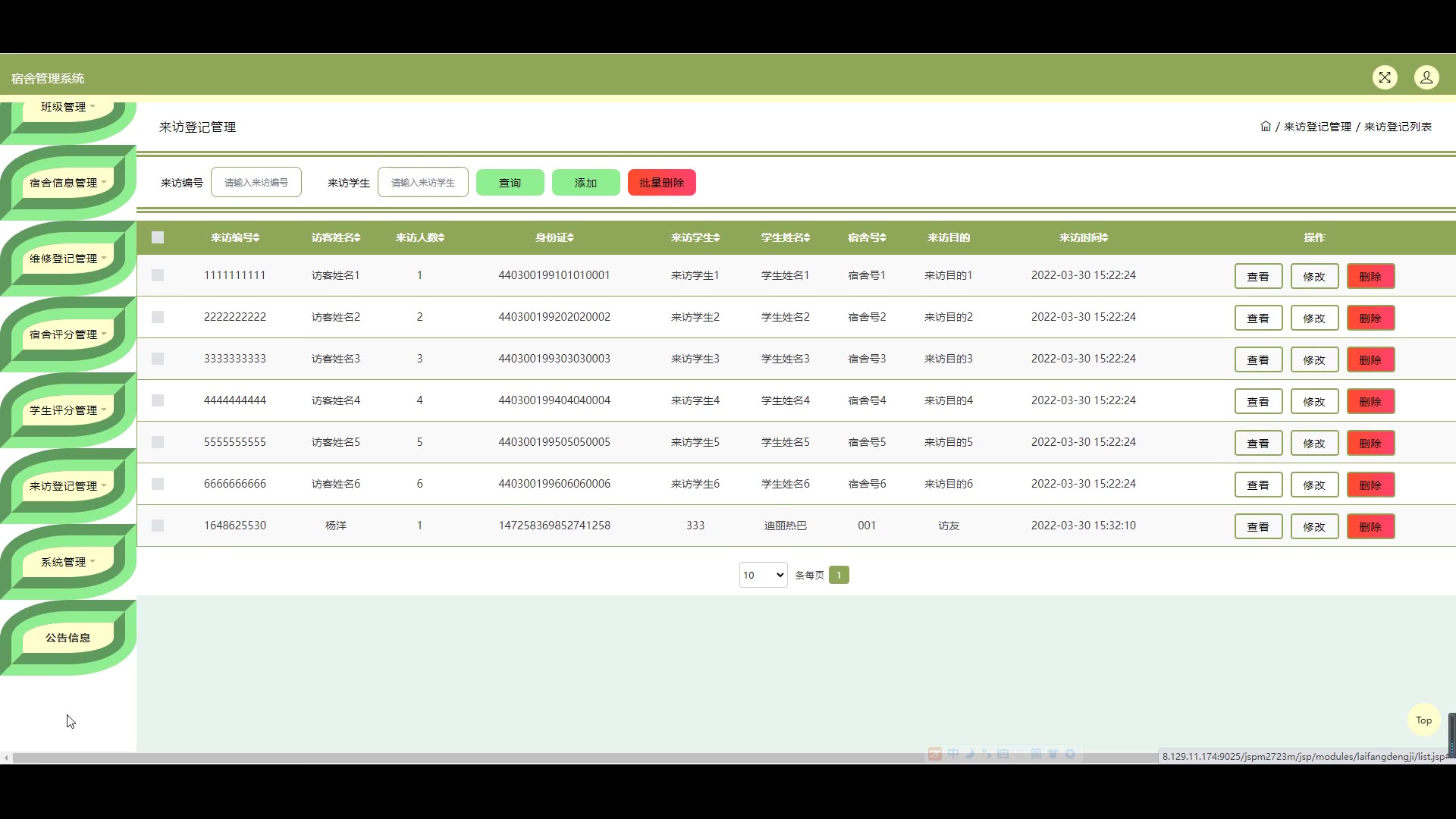Click the home icon in breadcrumb
The height and width of the screenshot is (819, 1456).
(x=1265, y=127)
